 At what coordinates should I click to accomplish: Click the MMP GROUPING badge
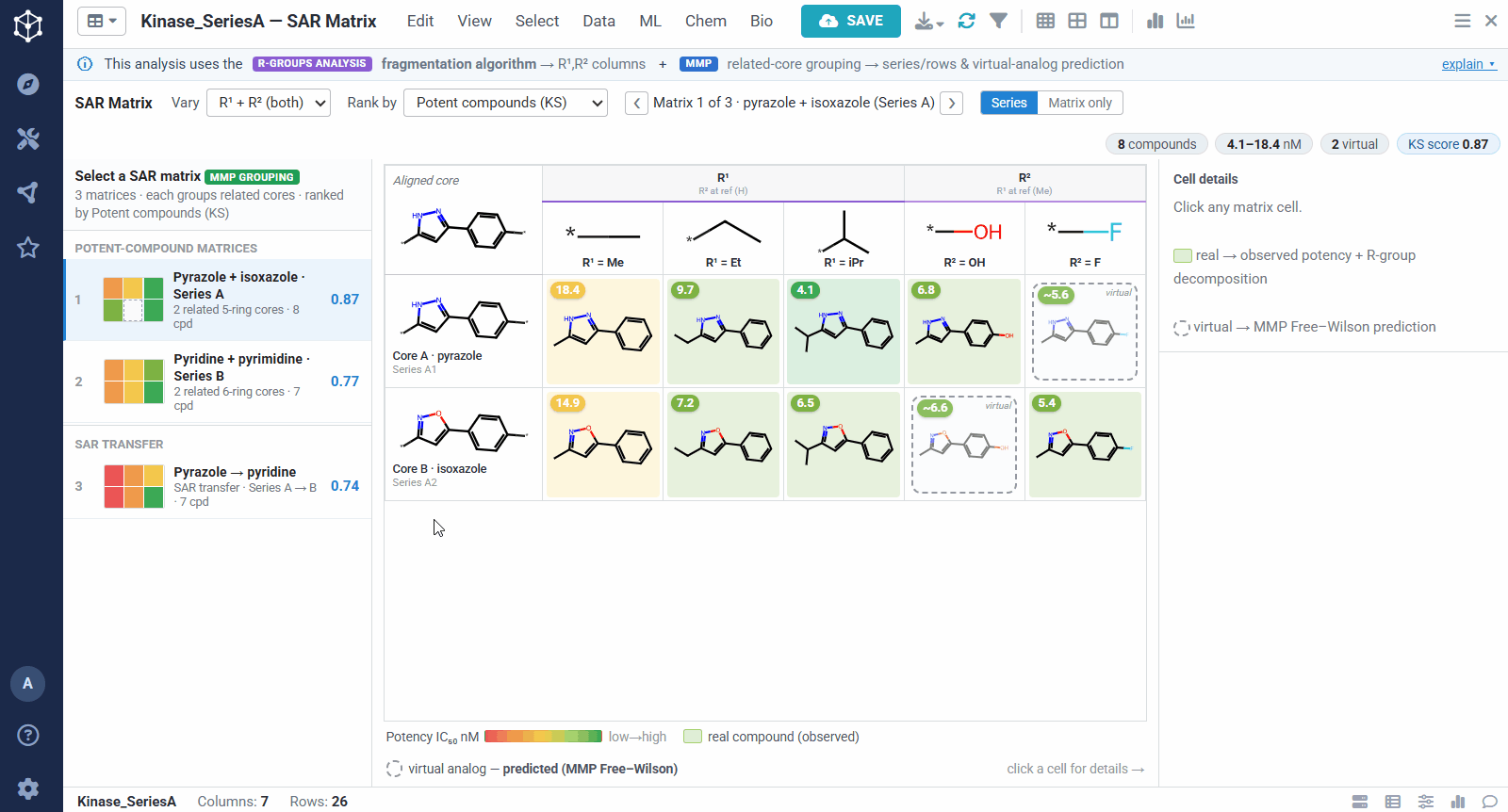click(252, 177)
